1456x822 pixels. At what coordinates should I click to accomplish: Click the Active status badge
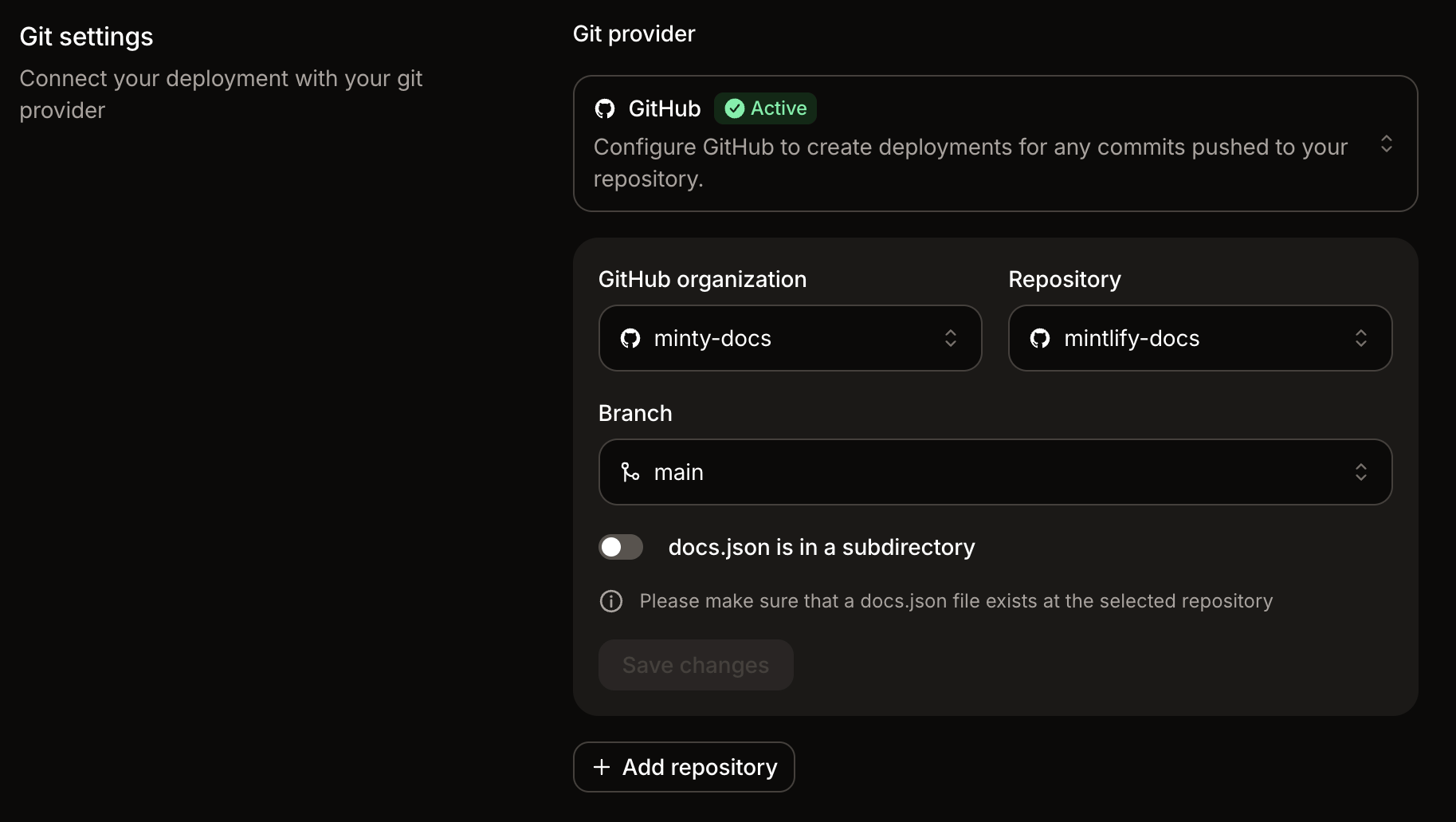pyautogui.click(x=765, y=108)
